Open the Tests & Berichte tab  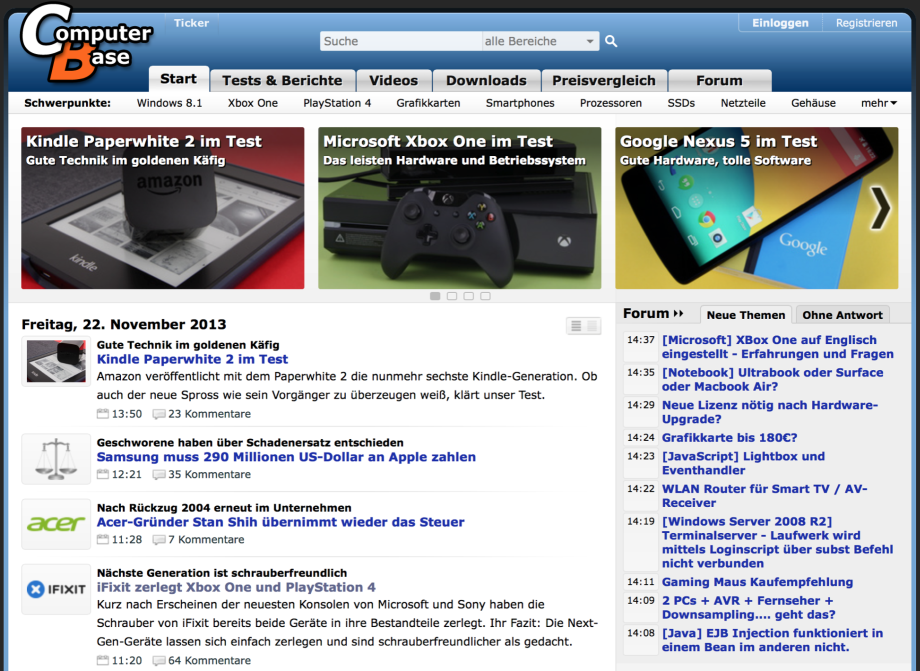(282, 80)
